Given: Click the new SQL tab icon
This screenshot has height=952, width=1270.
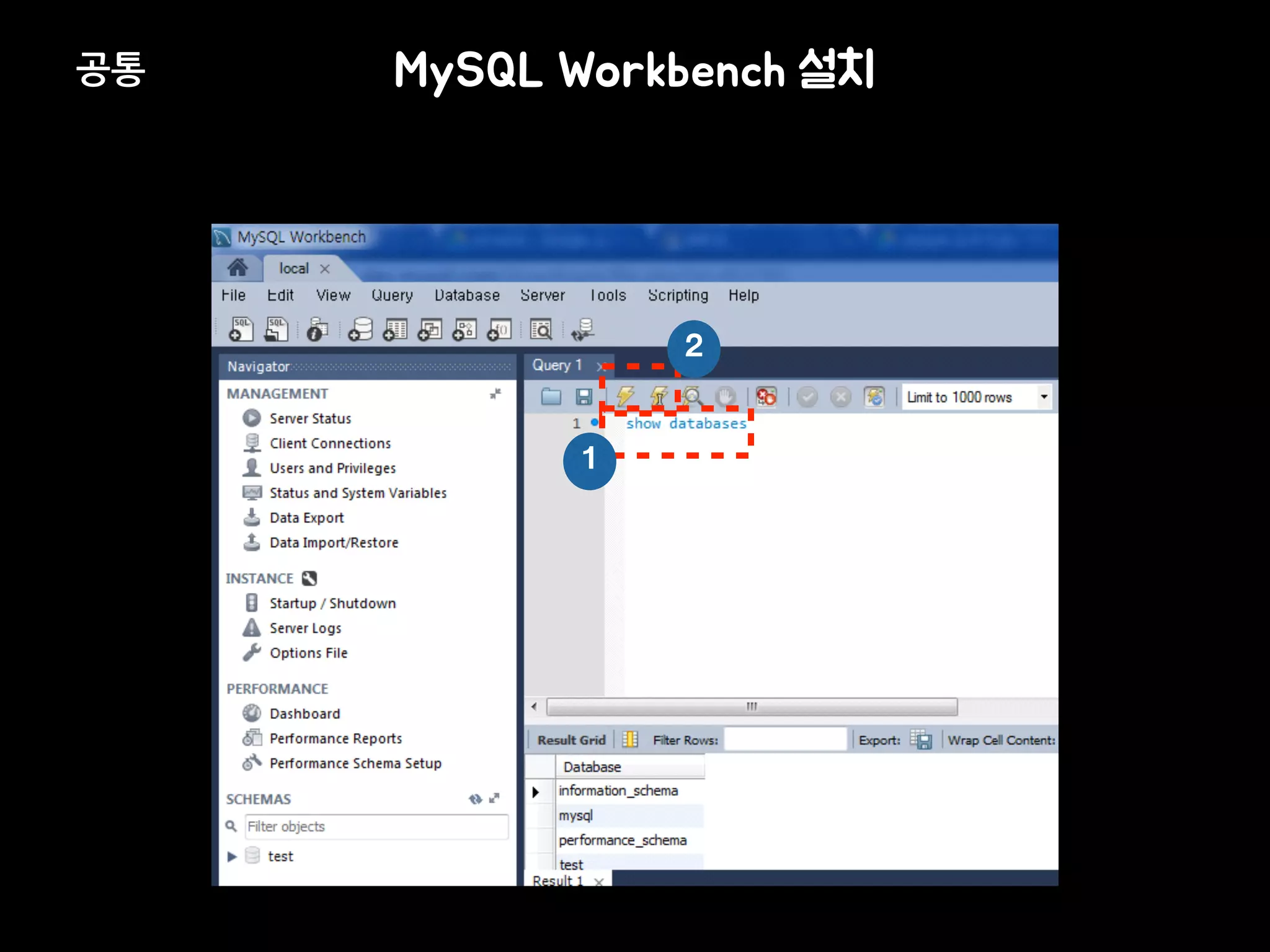Looking at the screenshot, I should point(241,329).
